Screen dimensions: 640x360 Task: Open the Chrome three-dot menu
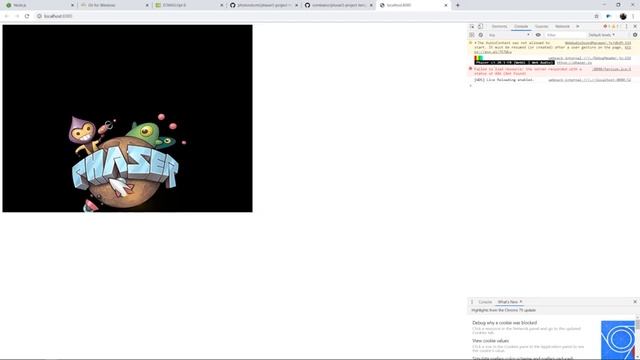click(633, 16)
